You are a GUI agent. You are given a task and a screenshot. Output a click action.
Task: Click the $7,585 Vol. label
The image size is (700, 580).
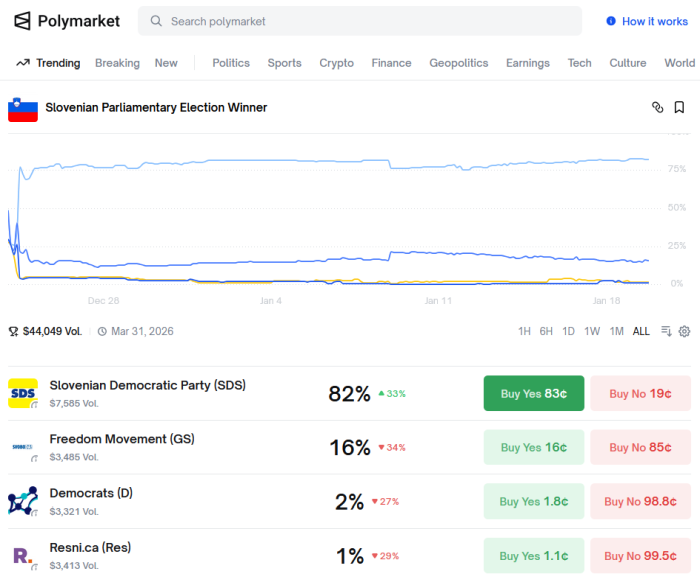pyautogui.click(x=74, y=403)
